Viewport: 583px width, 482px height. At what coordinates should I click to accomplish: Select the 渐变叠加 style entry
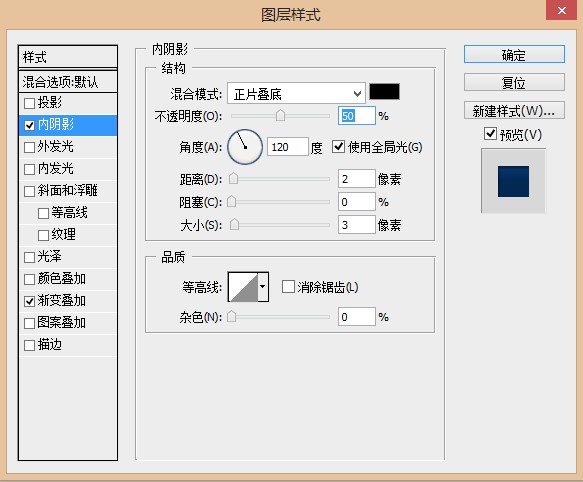tap(68, 301)
